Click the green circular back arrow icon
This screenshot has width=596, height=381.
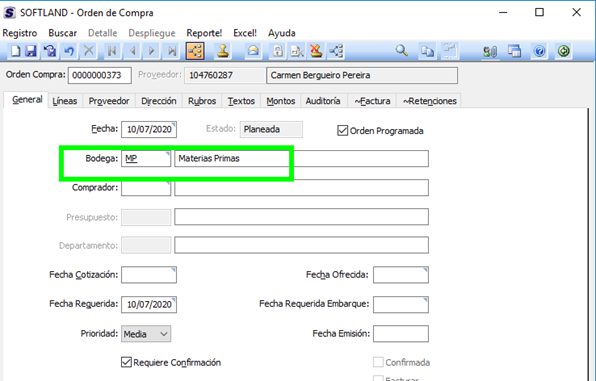[x=564, y=51]
